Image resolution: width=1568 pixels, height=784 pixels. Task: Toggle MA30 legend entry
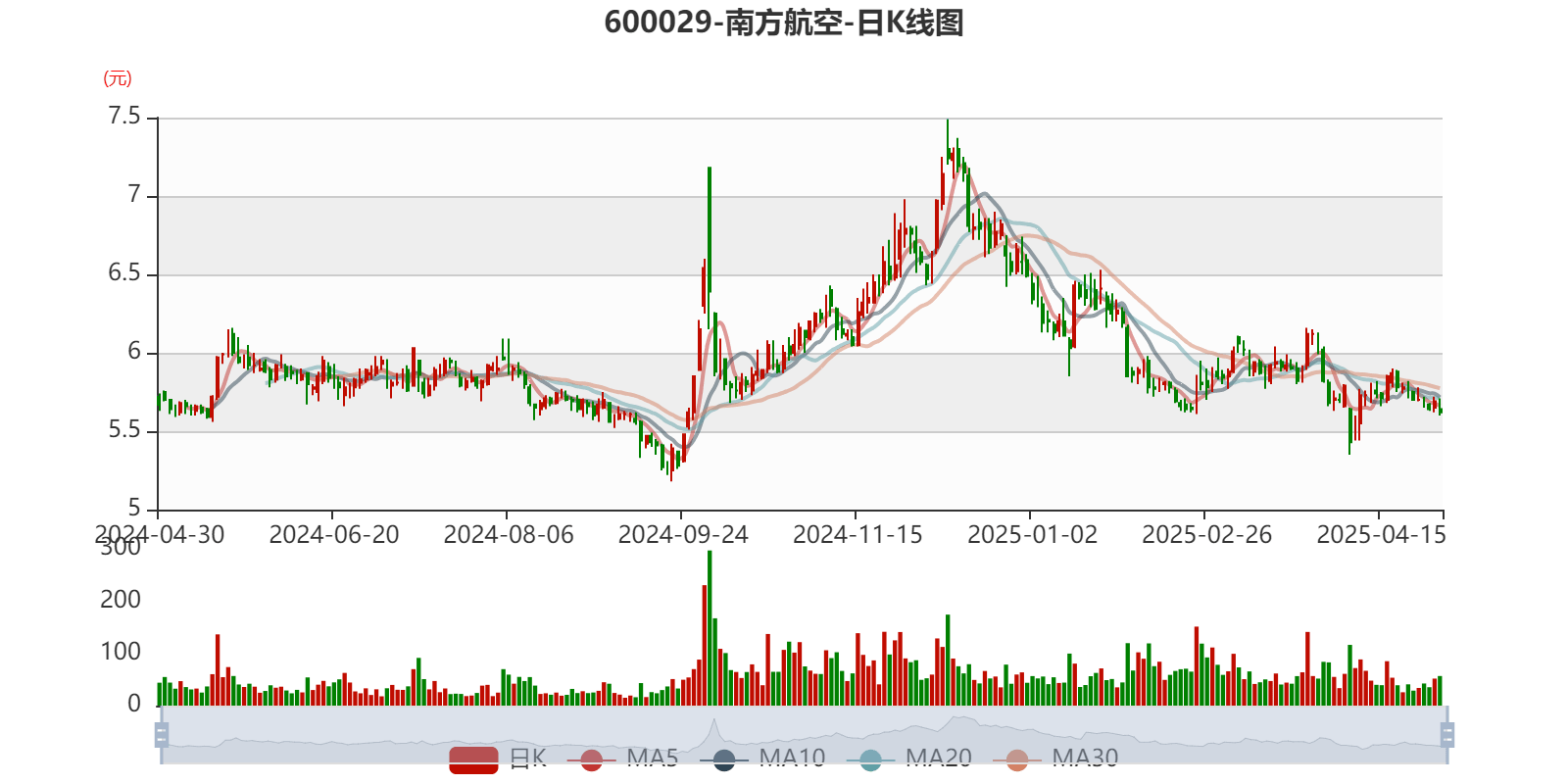[x=1055, y=759]
